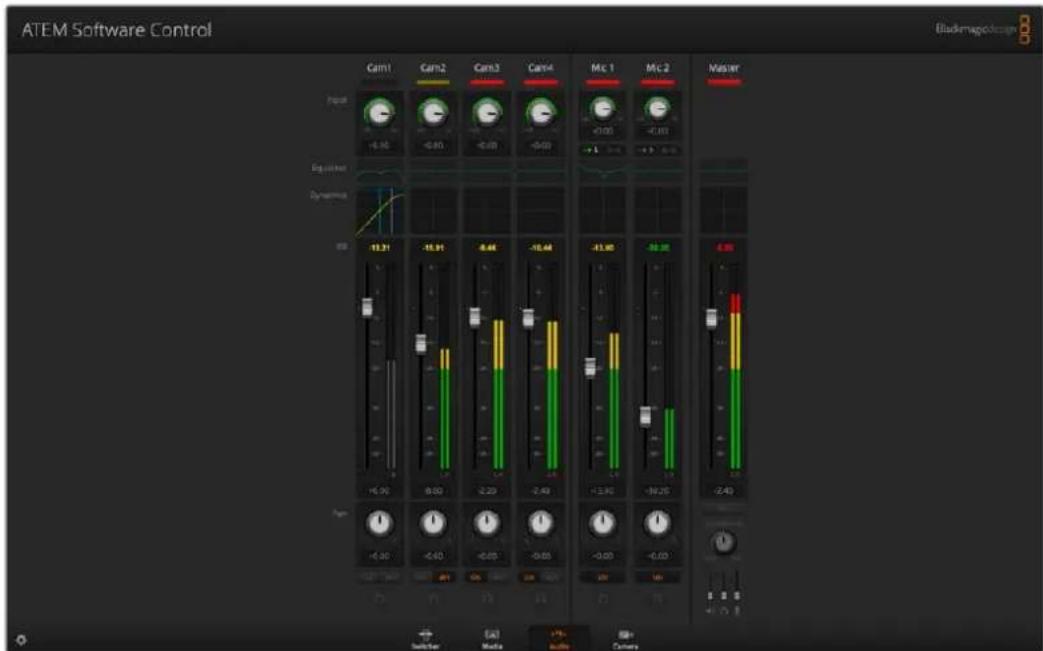The height and width of the screenshot is (651, 1043).
Task: Open the Mic 1 equalizer curve
Action: pos(603,172)
